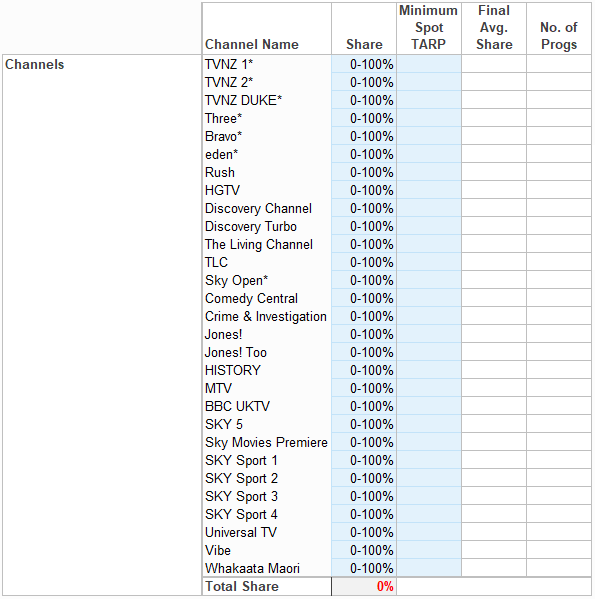The height and width of the screenshot is (599, 595).
Task: Edit Minimum Spot TARP for MTV
Action: 429,388
